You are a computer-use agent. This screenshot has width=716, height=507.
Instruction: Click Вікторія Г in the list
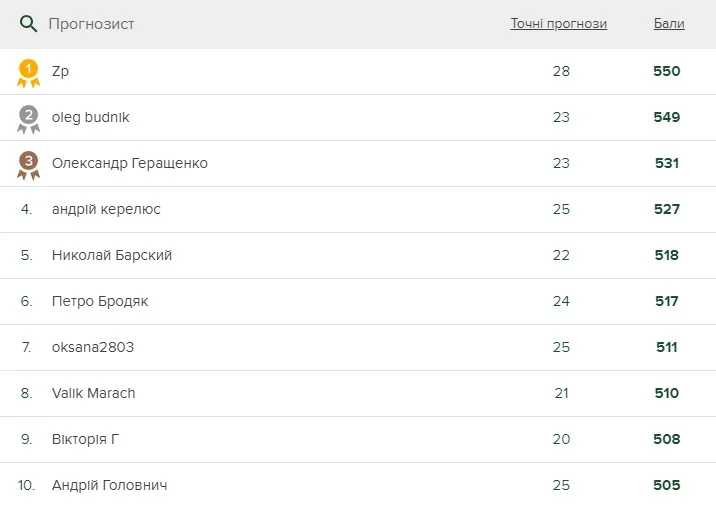click(86, 440)
